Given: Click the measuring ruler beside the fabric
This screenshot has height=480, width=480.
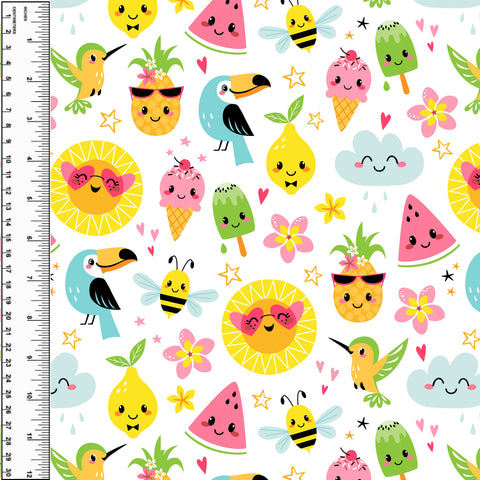Looking at the screenshot, I should tap(25, 240).
